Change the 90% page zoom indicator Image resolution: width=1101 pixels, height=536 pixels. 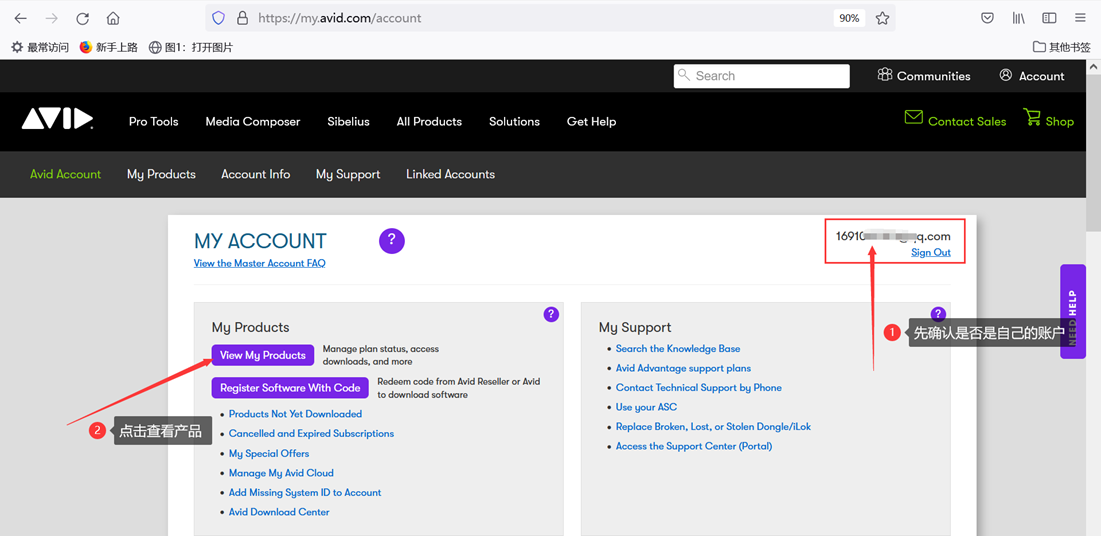[849, 18]
